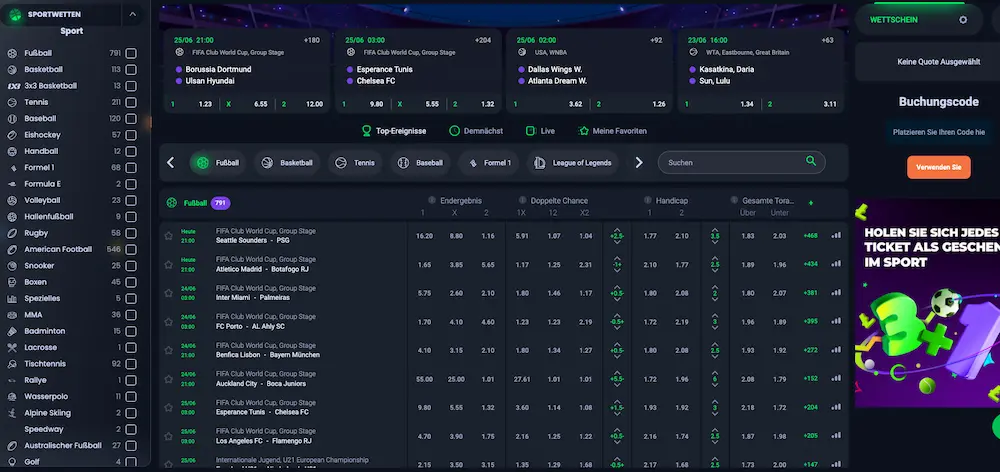The height and width of the screenshot is (472, 1000).
Task: Open statistics icon for Inter Miami row
Action: point(836,293)
